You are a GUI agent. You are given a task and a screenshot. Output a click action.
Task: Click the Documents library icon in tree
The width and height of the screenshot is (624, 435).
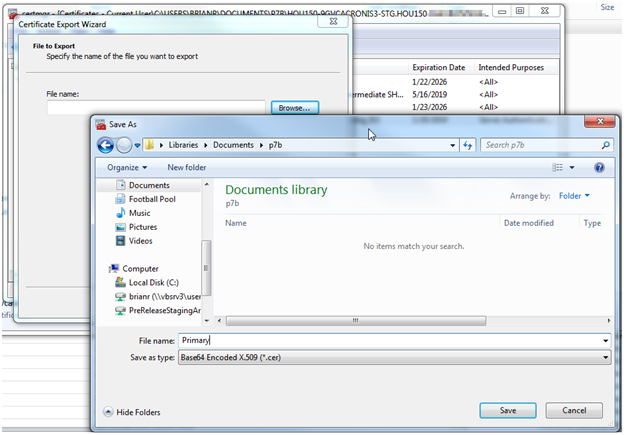coord(121,185)
